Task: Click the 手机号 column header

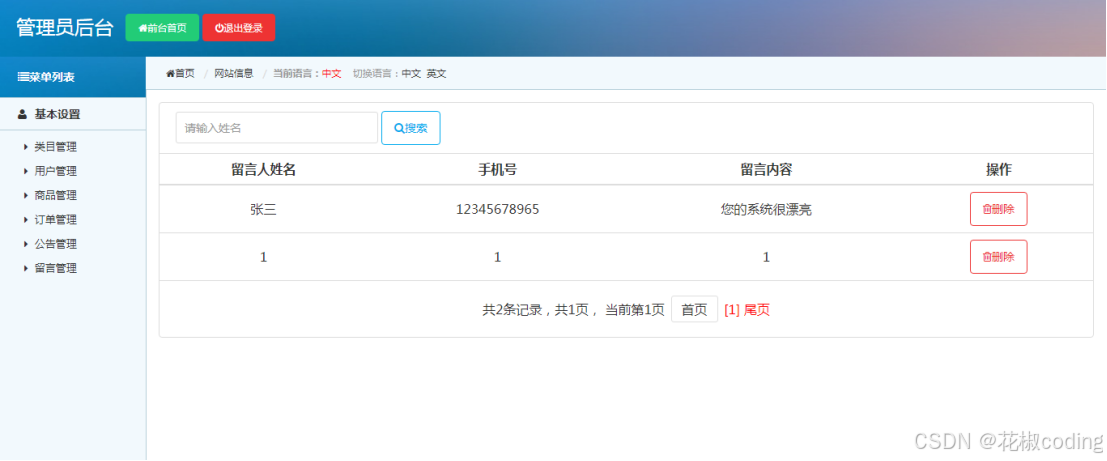Action: click(498, 169)
